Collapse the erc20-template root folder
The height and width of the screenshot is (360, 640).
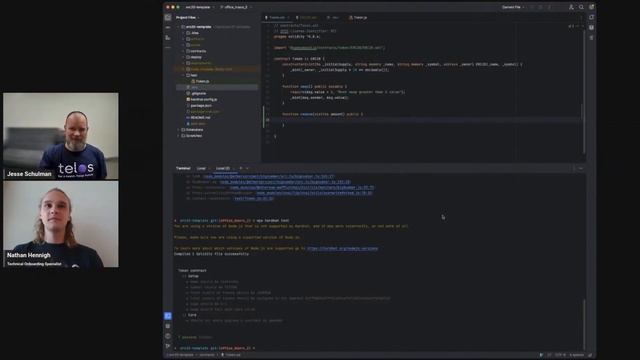[179, 27]
